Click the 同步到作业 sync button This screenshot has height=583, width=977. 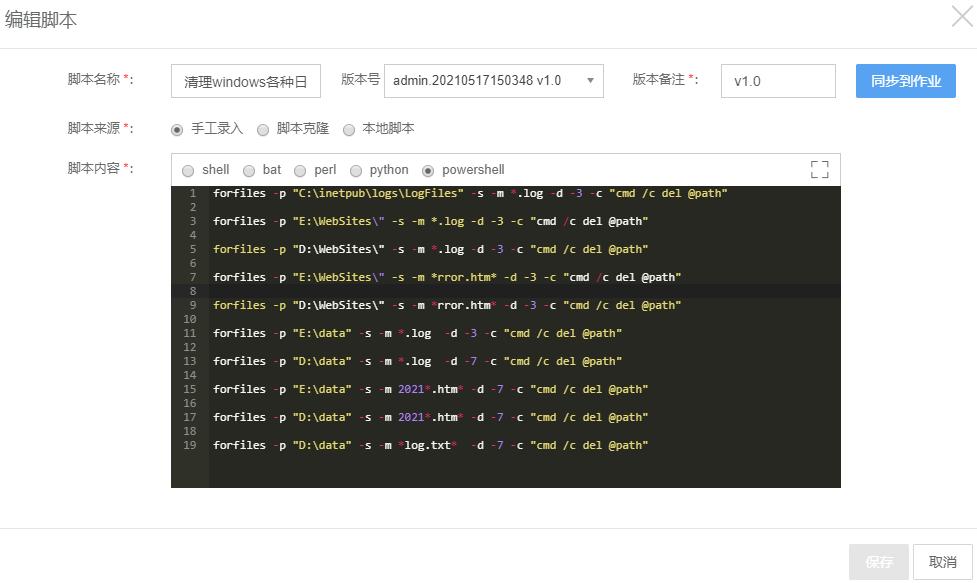point(905,81)
